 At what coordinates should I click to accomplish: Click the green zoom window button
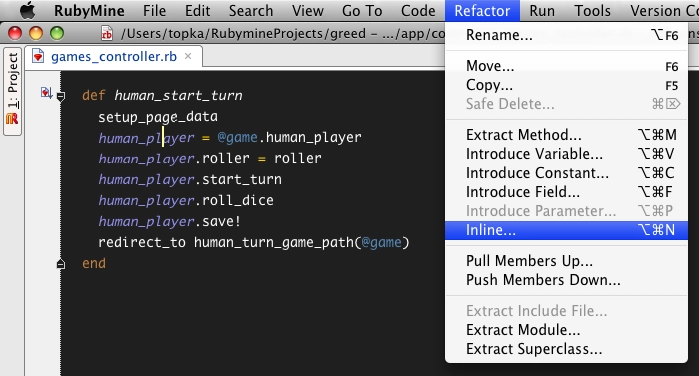point(57,33)
